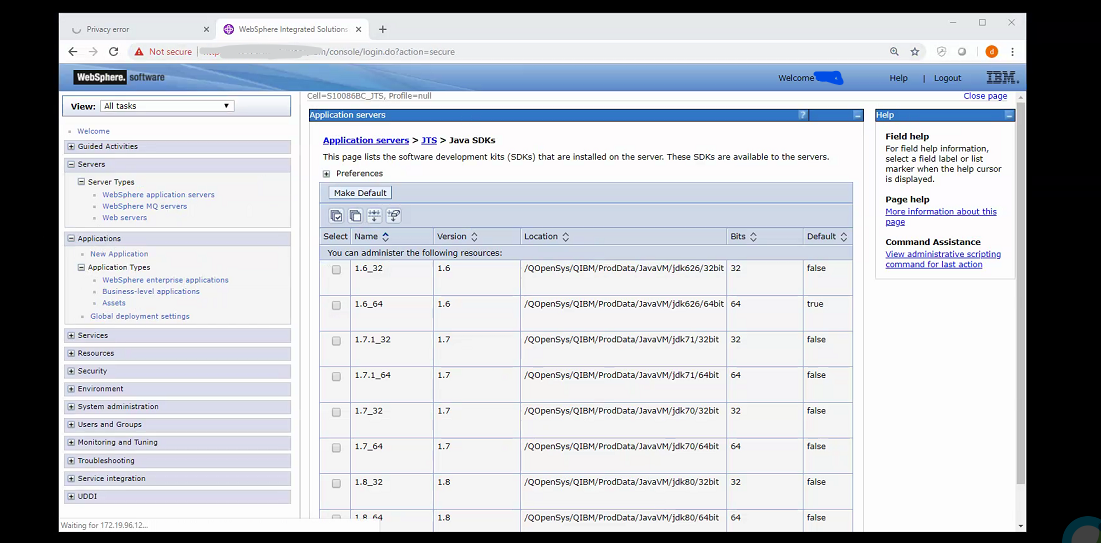
Task: Open Resources in the navigation menu
Action: coord(95,353)
